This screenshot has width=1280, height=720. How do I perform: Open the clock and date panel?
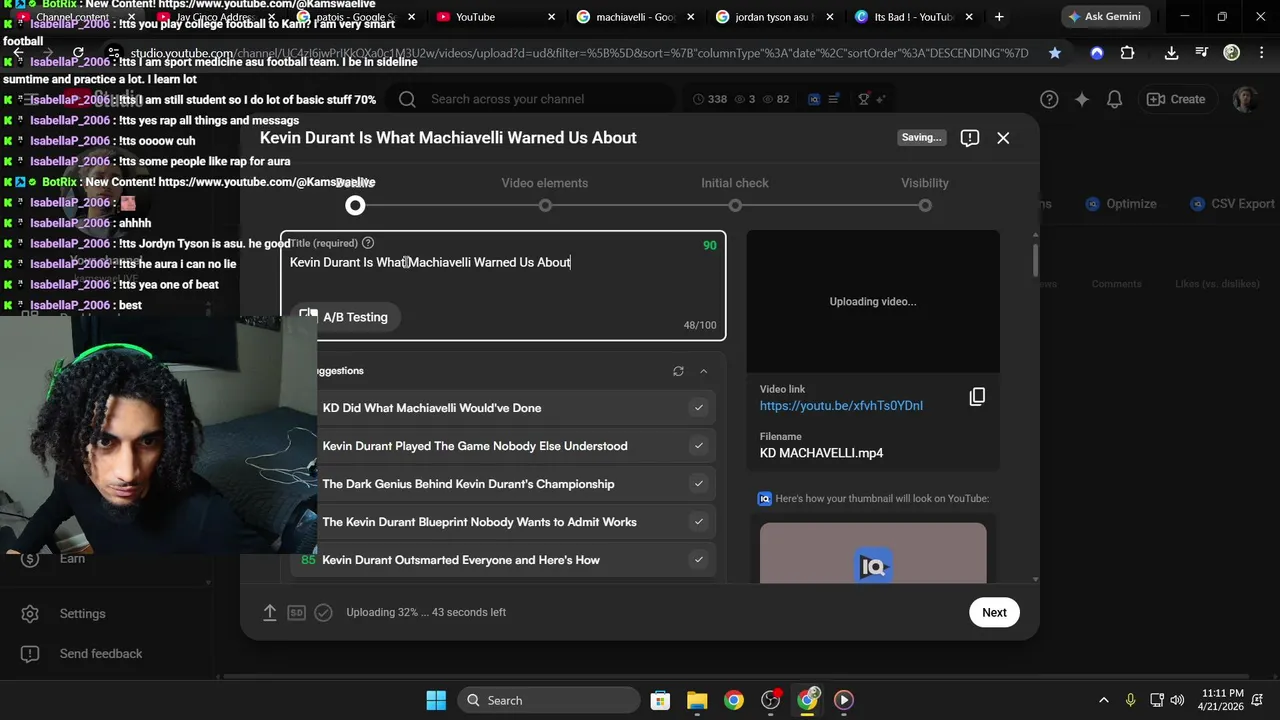click(x=1222, y=700)
